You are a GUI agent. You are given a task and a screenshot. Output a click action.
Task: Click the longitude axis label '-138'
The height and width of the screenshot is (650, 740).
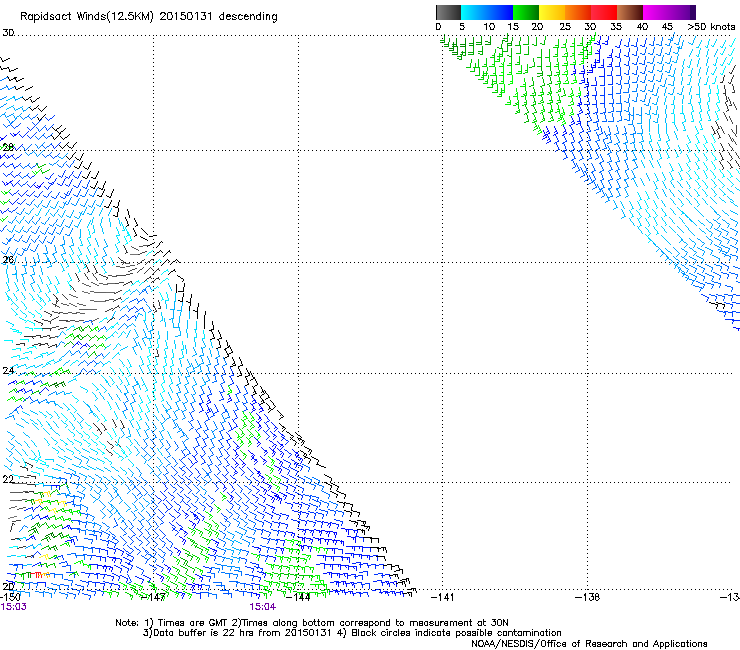tap(588, 597)
